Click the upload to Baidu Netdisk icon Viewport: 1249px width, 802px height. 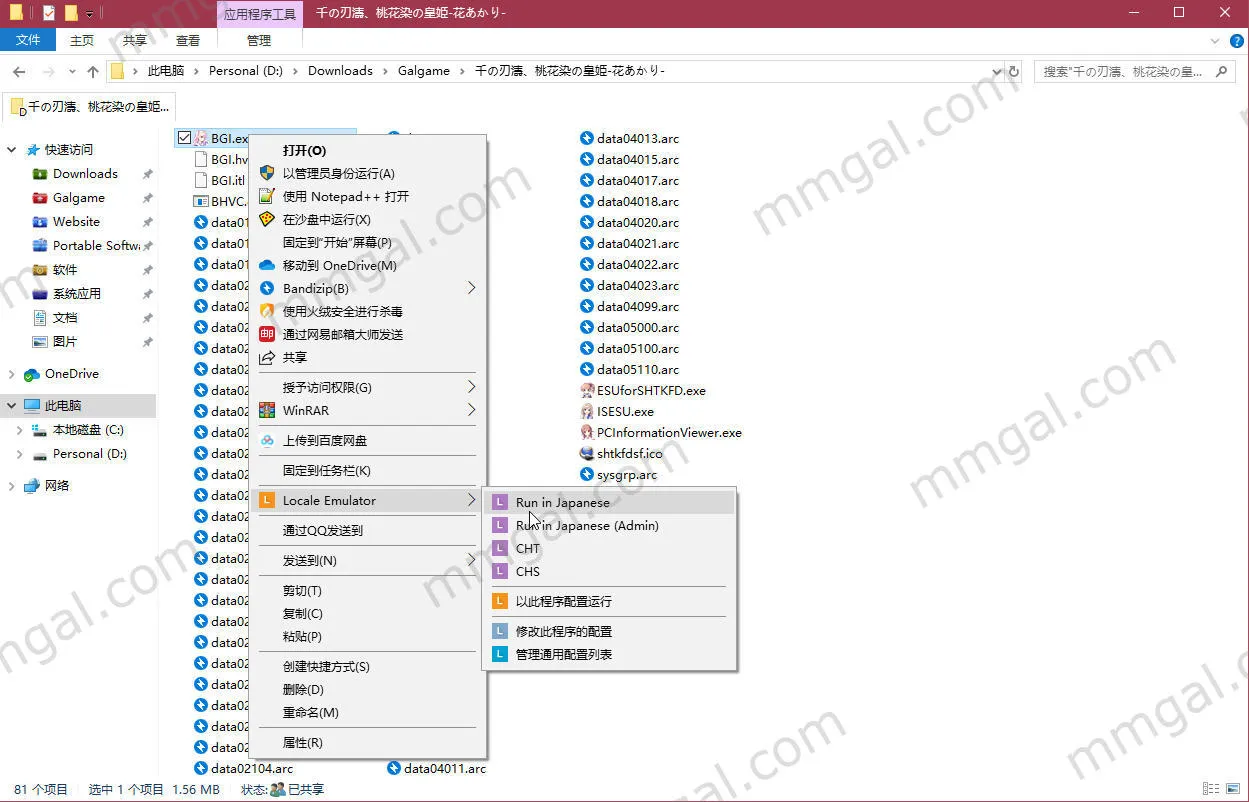[x=267, y=441]
